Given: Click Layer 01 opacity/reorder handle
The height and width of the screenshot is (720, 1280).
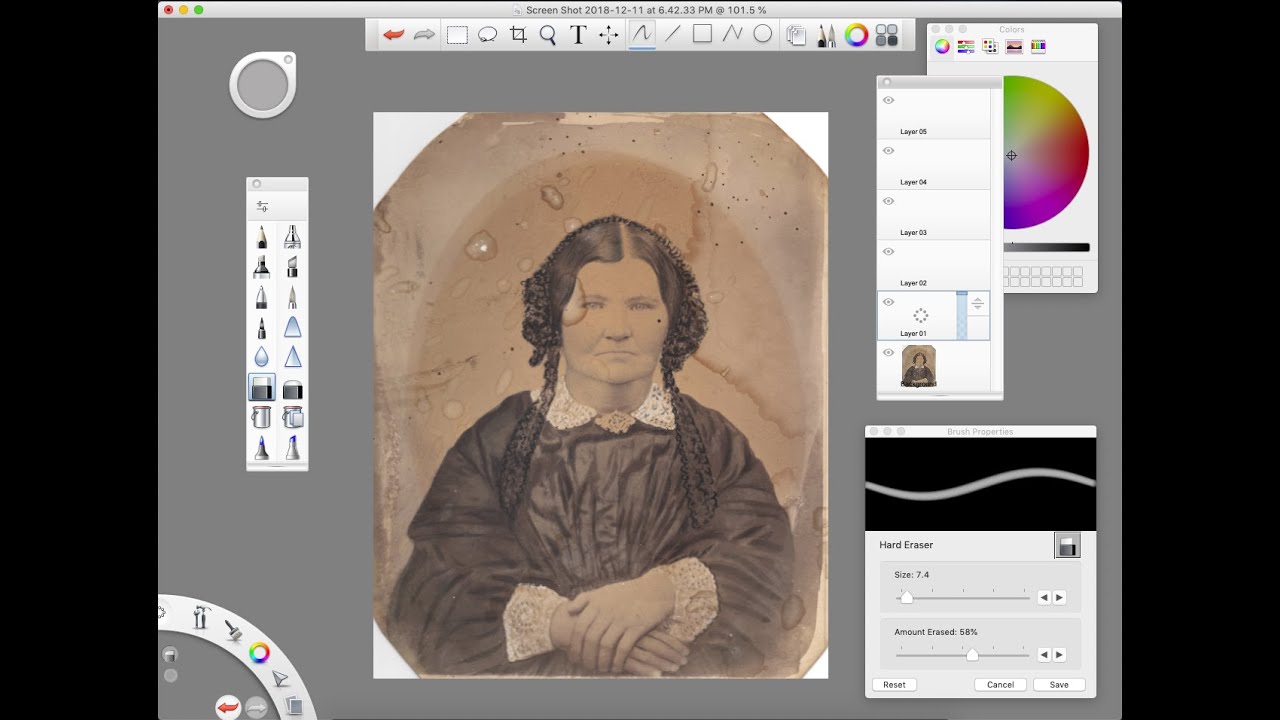Looking at the screenshot, I should click(x=978, y=304).
